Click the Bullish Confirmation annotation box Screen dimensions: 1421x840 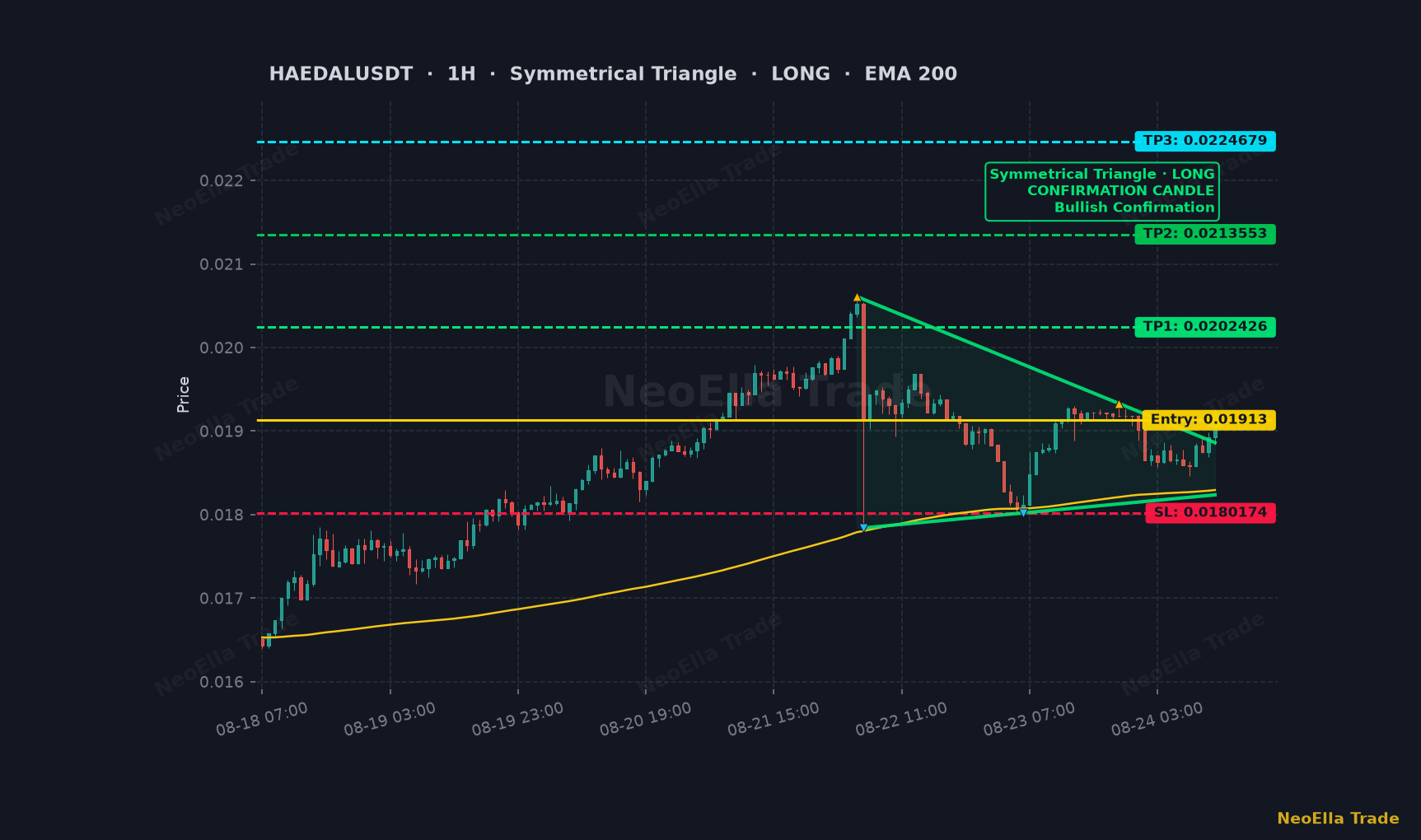(x=1102, y=191)
